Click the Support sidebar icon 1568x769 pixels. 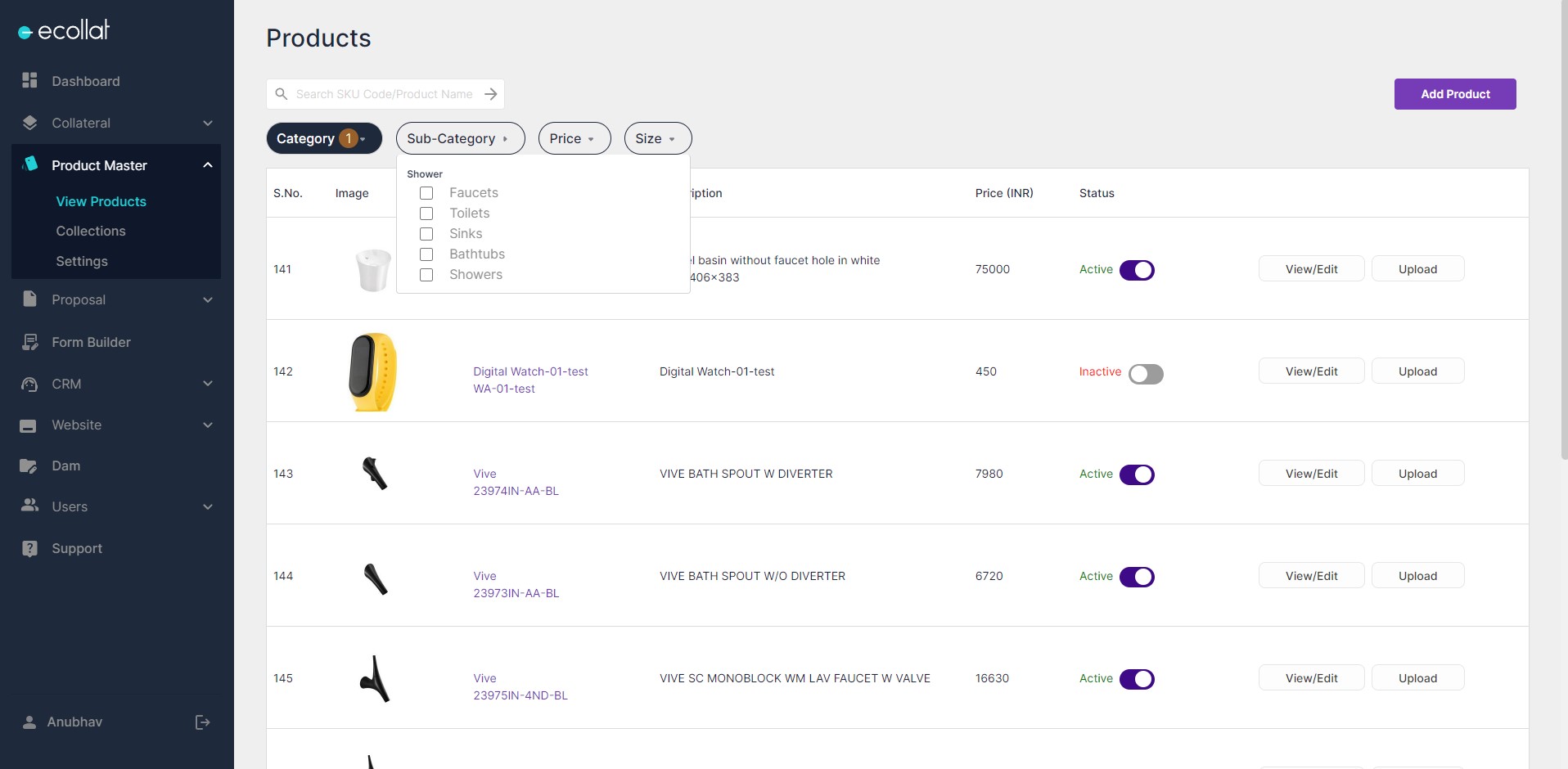[x=29, y=548]
